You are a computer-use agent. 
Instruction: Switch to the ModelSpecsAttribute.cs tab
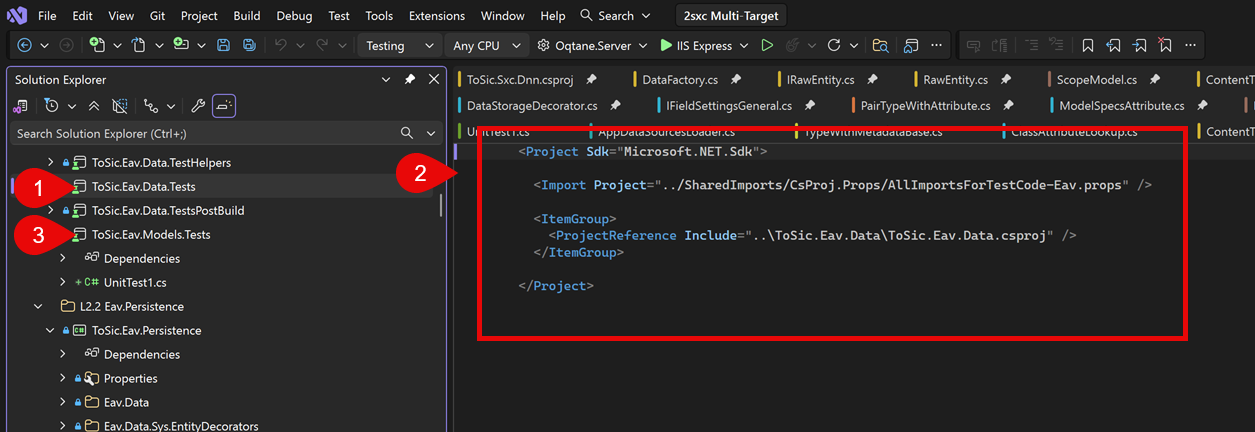tap(1121, 105)
